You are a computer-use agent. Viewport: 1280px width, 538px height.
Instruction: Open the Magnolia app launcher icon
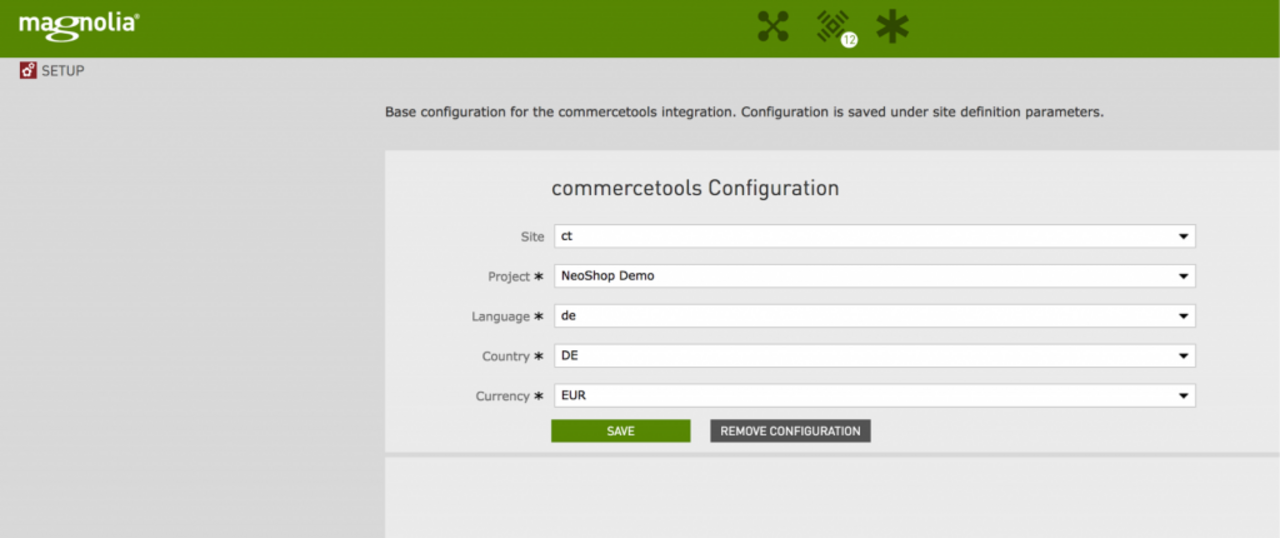tap(773, 27)
